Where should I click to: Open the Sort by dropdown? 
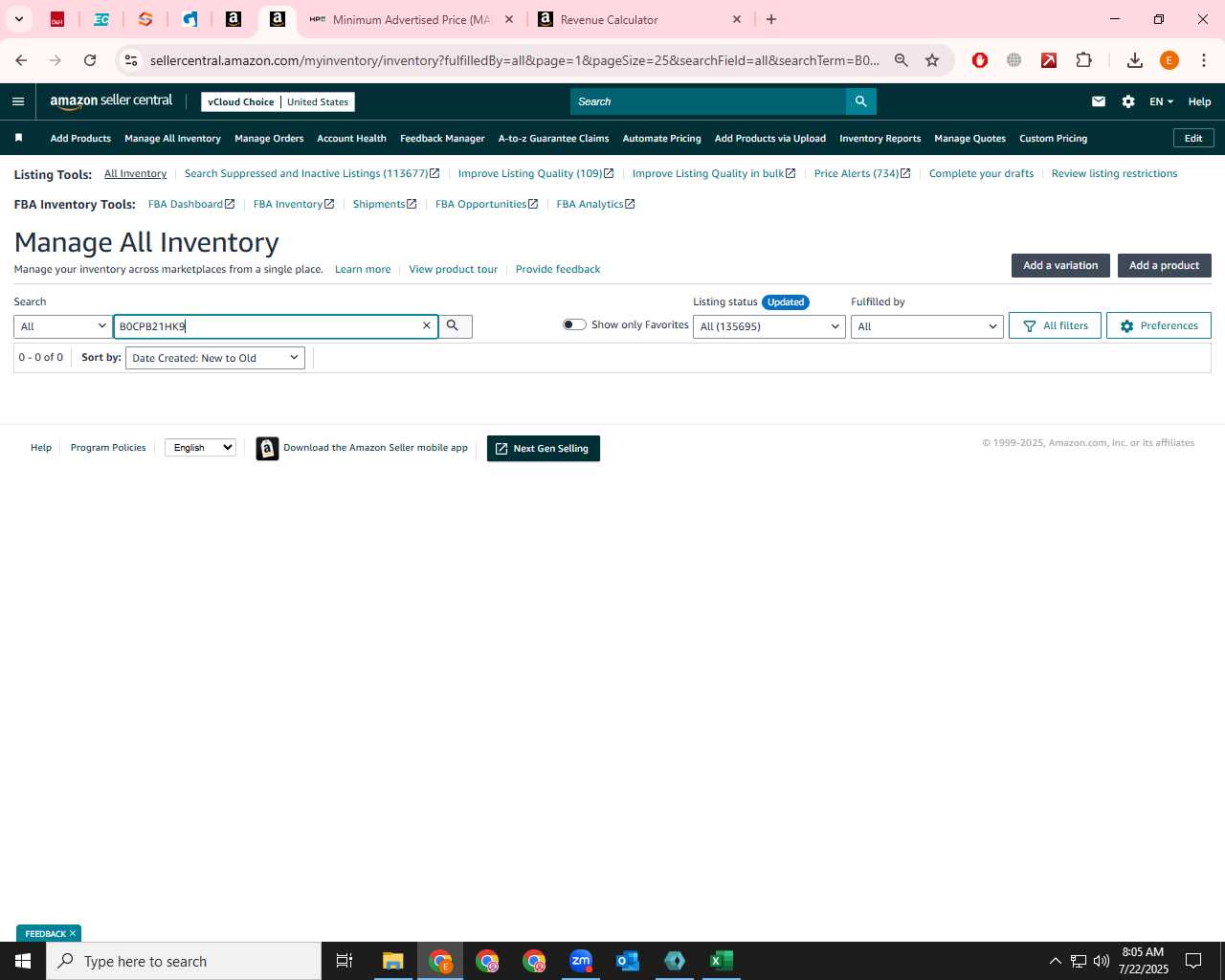click(x=215, y=358)
